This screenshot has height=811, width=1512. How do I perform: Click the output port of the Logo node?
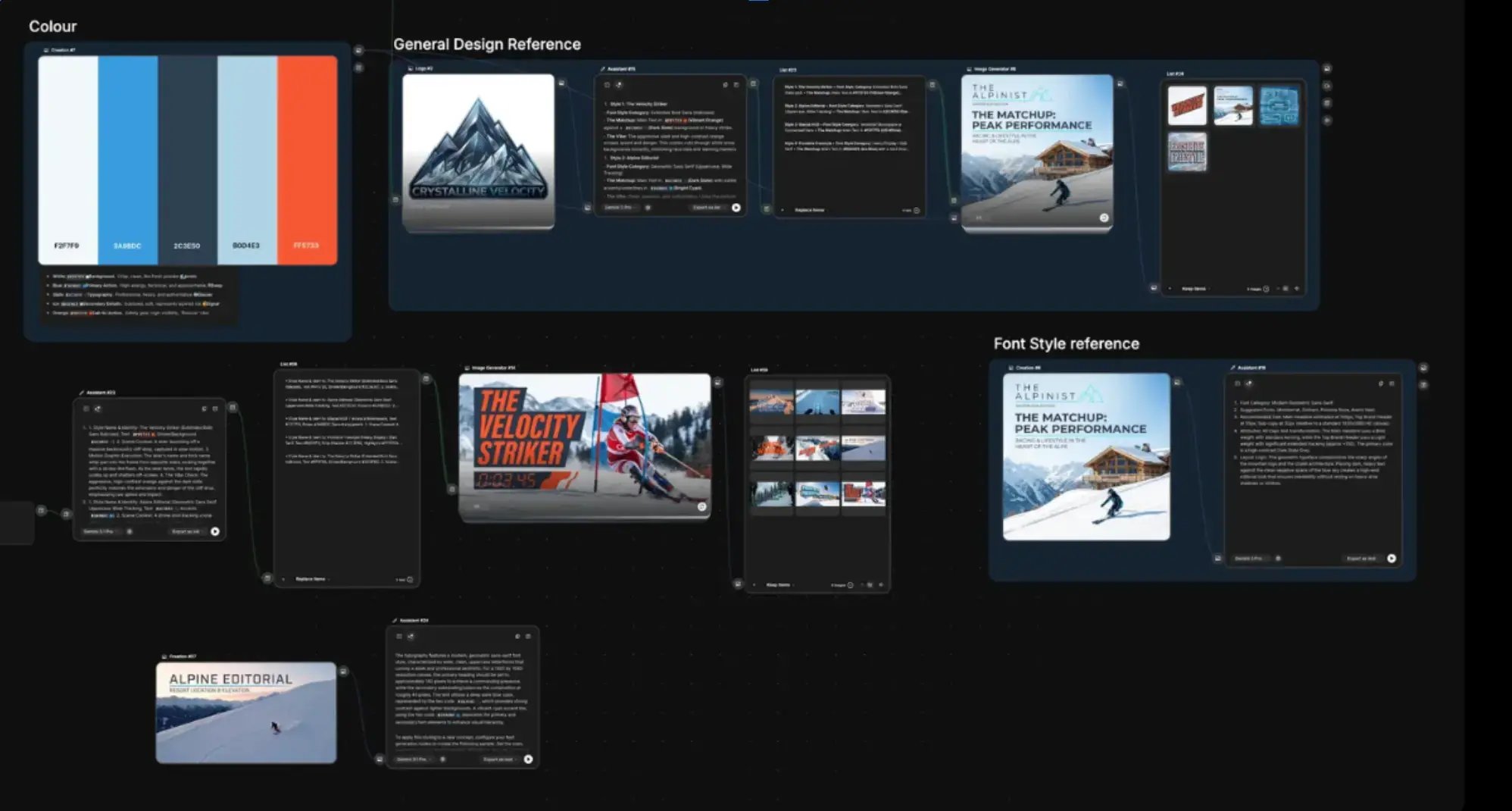click(561, 83)
